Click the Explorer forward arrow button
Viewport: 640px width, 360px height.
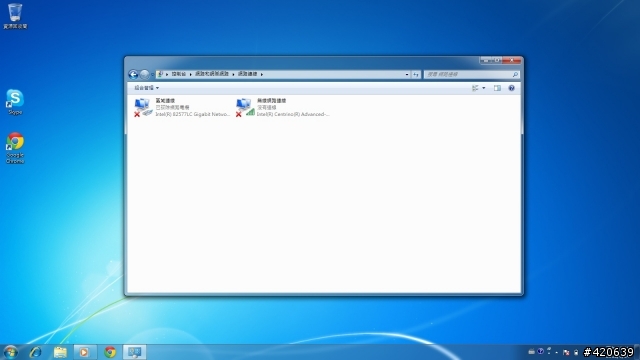coord(144,74)
